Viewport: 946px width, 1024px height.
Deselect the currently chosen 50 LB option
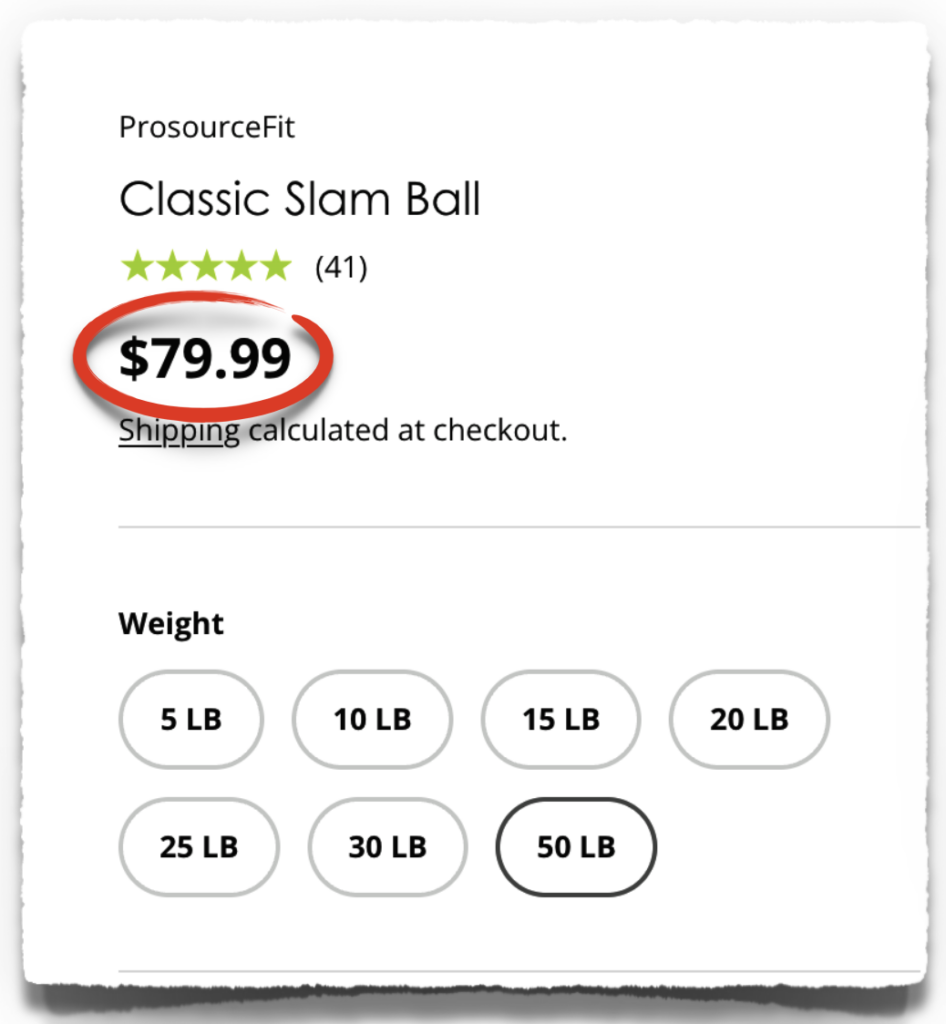(576, 846)
